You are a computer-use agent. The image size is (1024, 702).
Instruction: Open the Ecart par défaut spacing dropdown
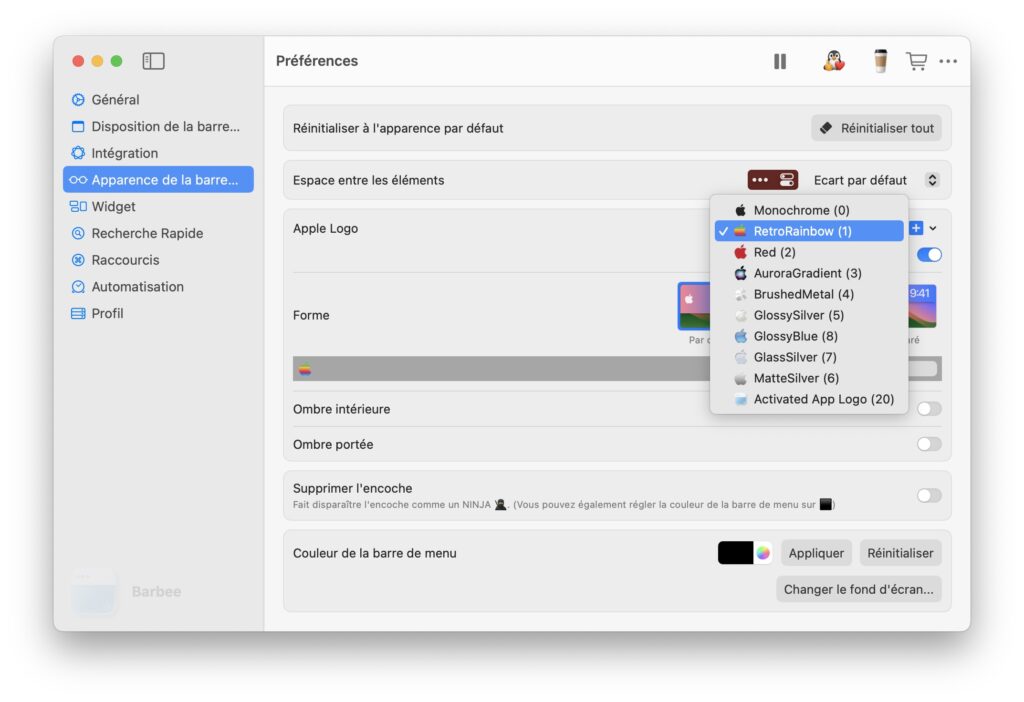[x=875, y=180]
